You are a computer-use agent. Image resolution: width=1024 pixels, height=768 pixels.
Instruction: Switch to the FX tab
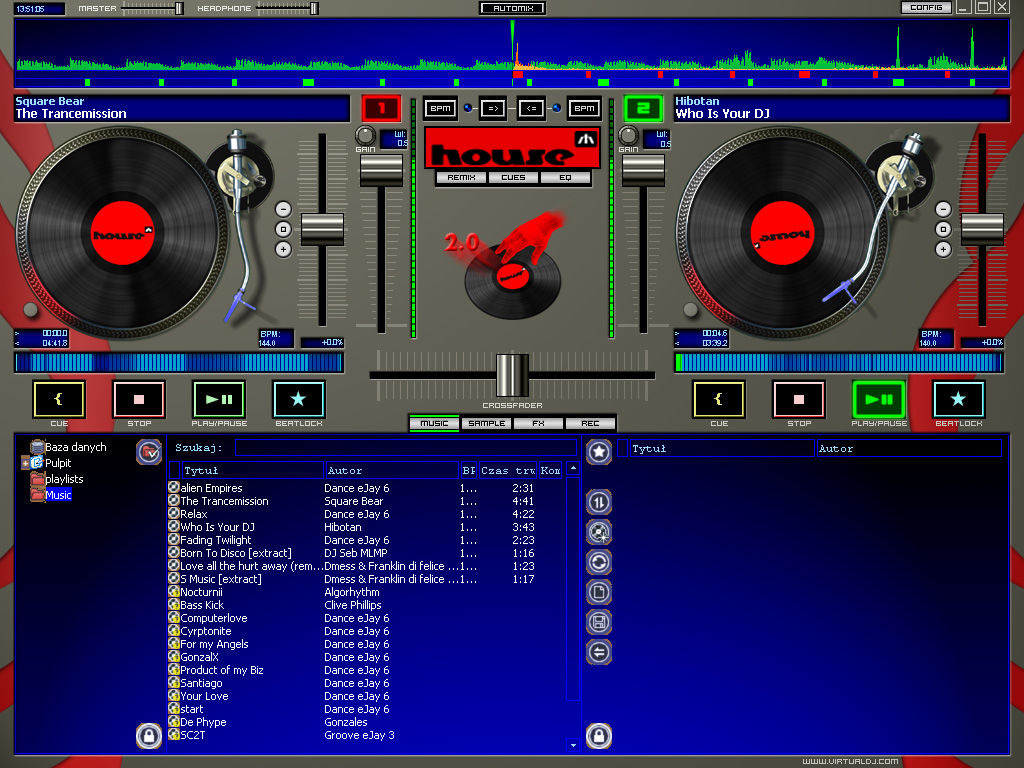point(538,423)
